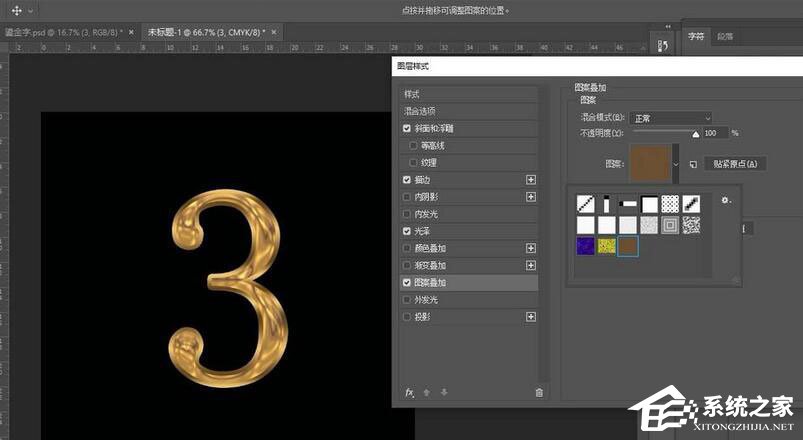Click the move effect down arrow
This screenshot has height=440, width=803.
(444, 393)
